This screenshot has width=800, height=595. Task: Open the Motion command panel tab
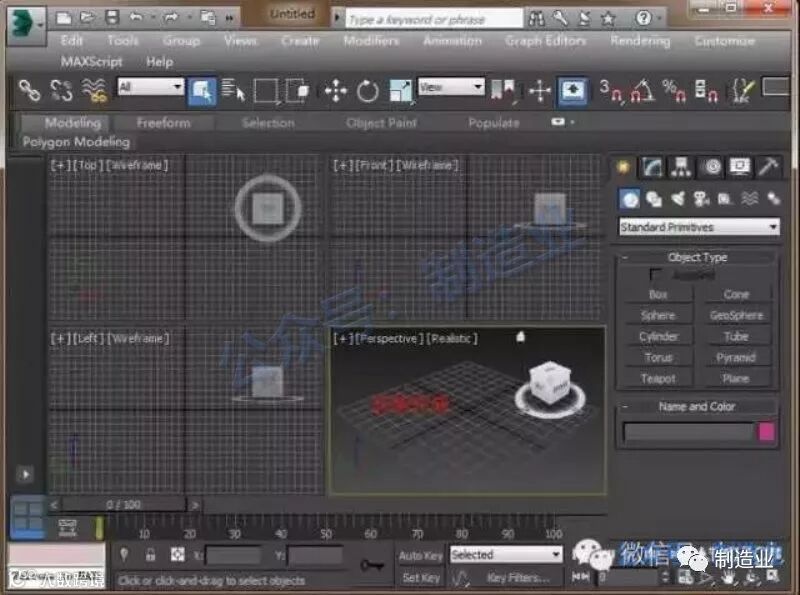click(x=711, y=166)
